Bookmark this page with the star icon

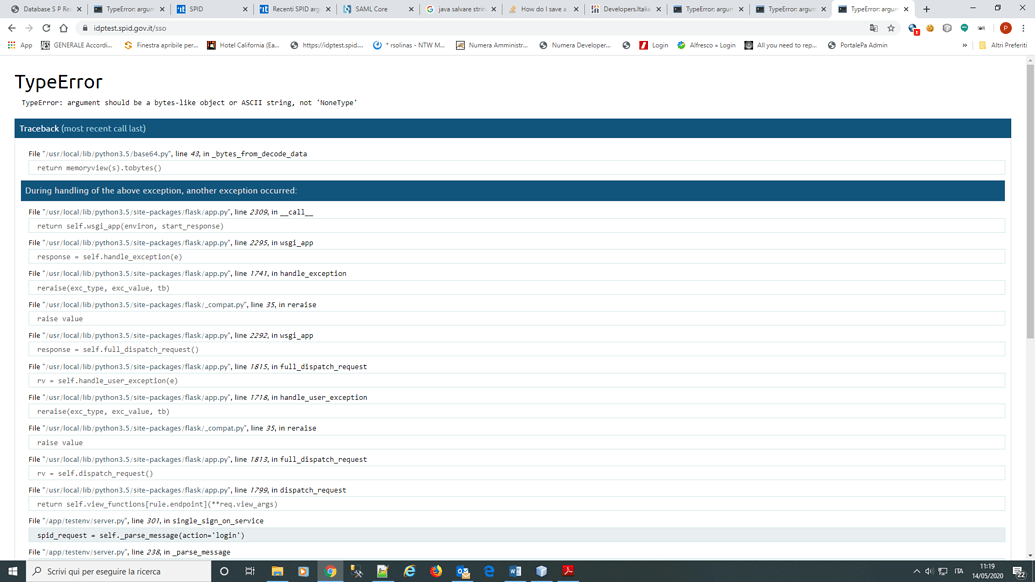point(891,28)
